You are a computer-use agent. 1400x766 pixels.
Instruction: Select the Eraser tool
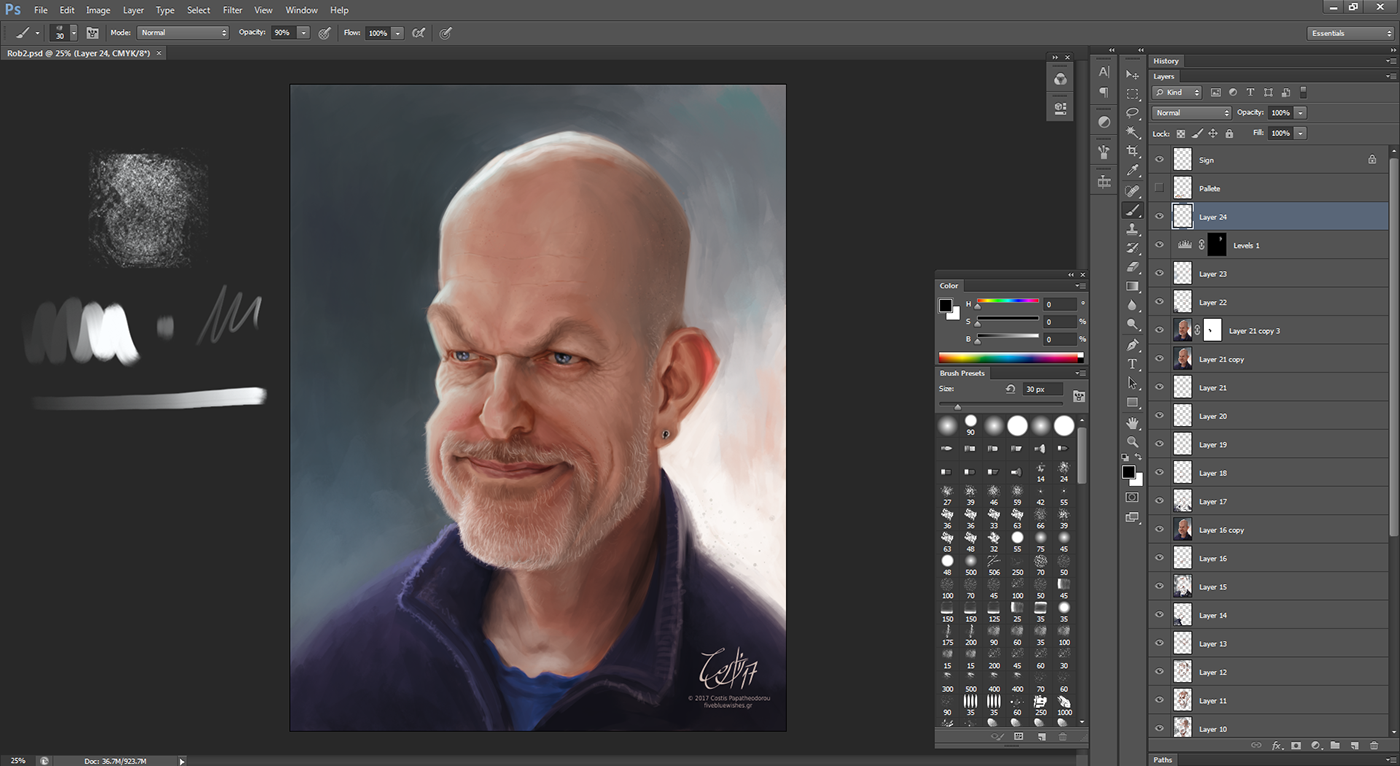(1132, 267)
